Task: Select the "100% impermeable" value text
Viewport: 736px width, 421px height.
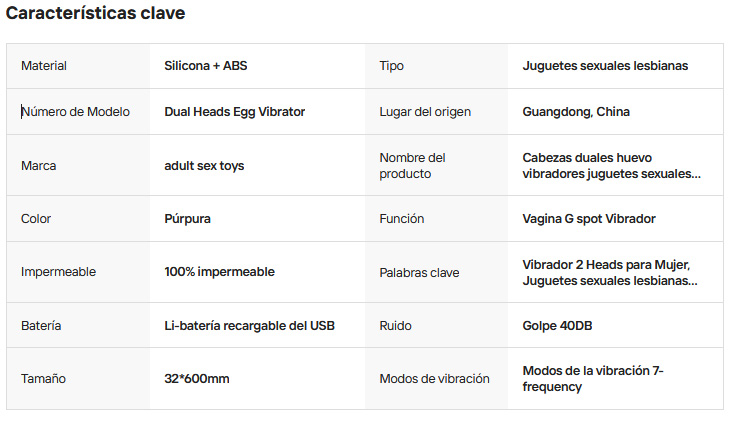Action: (219, 272)
